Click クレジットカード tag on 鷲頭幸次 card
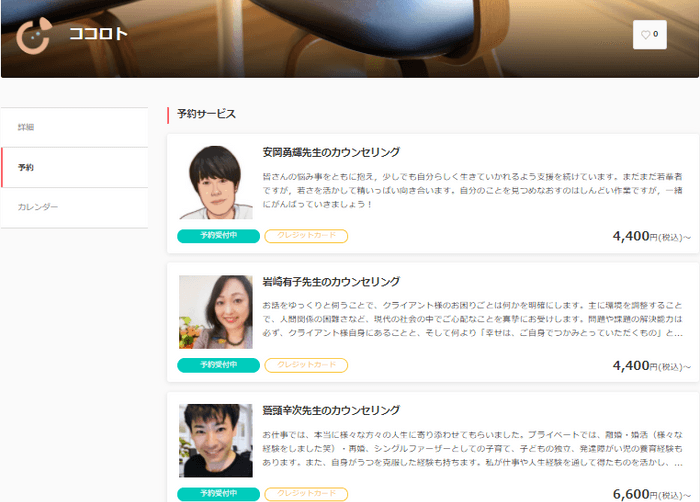Screen dimensions: 700x502 coord(306,494)
